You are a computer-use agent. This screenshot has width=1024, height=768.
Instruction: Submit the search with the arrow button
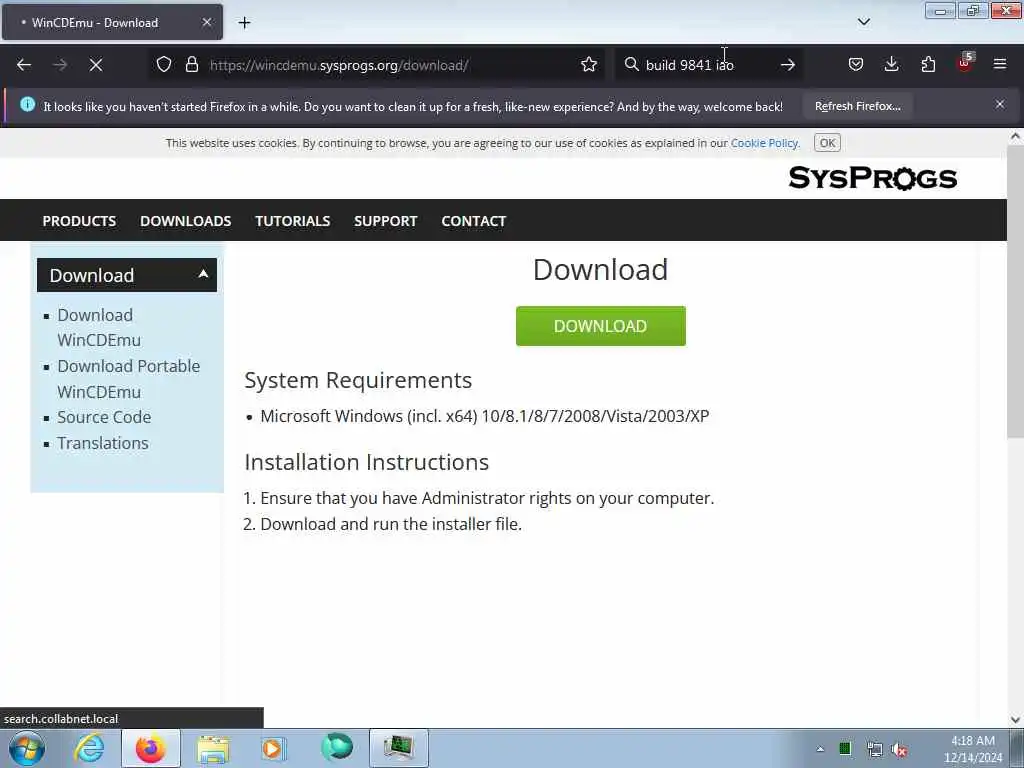(x=788, y=65)
